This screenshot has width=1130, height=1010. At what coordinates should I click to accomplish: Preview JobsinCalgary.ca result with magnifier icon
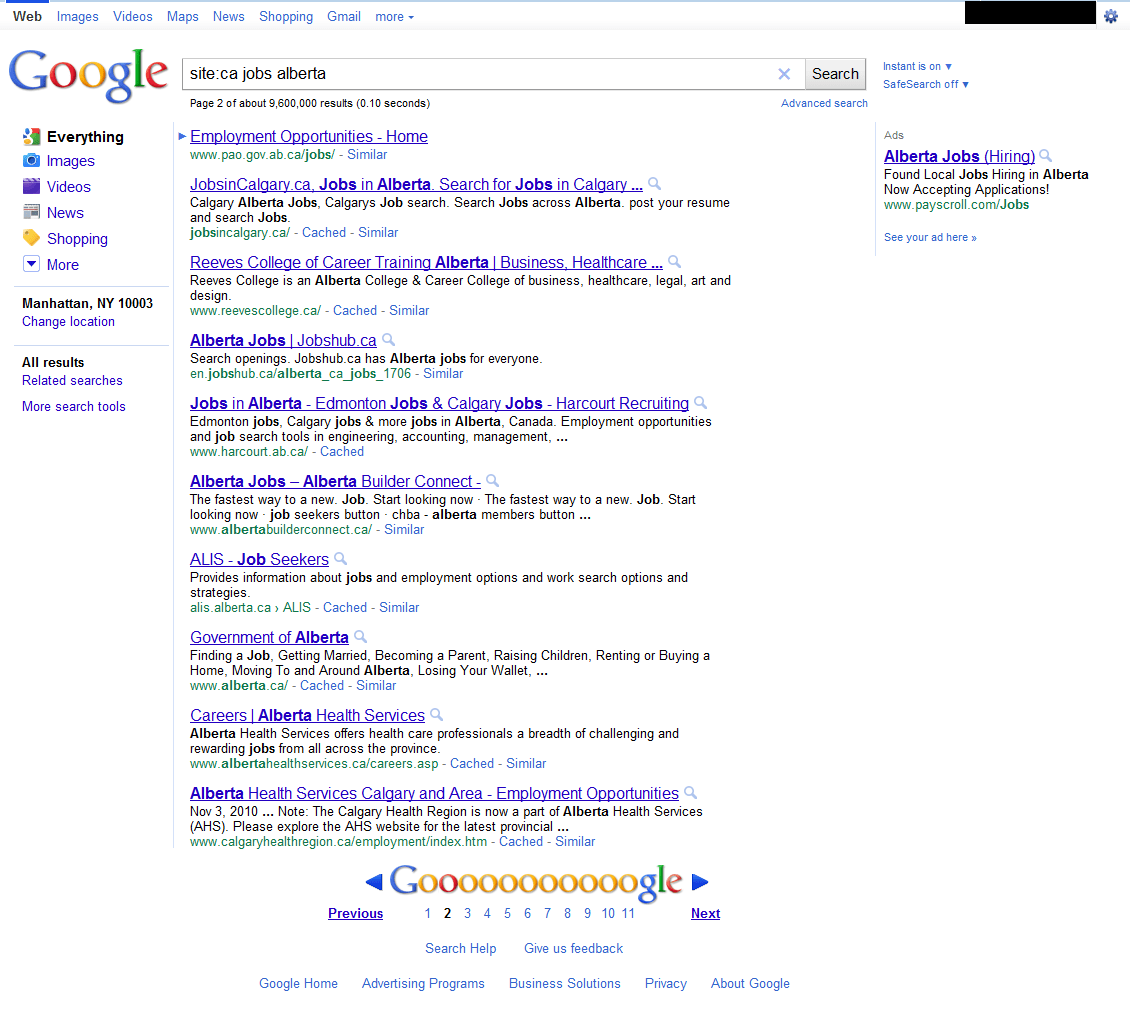pyautogui.click(x=654, y=184)
